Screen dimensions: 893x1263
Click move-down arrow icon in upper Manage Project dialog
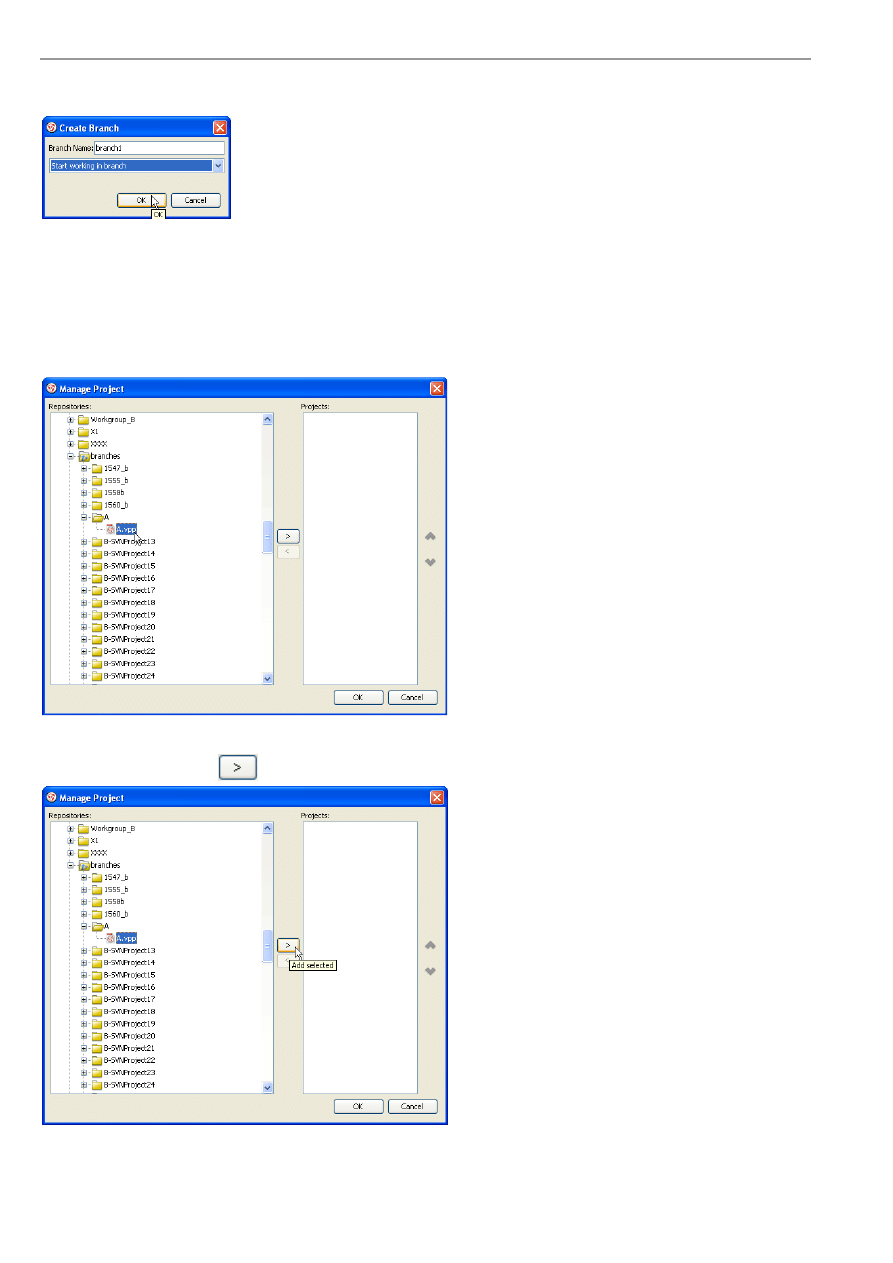coord(431,562)
